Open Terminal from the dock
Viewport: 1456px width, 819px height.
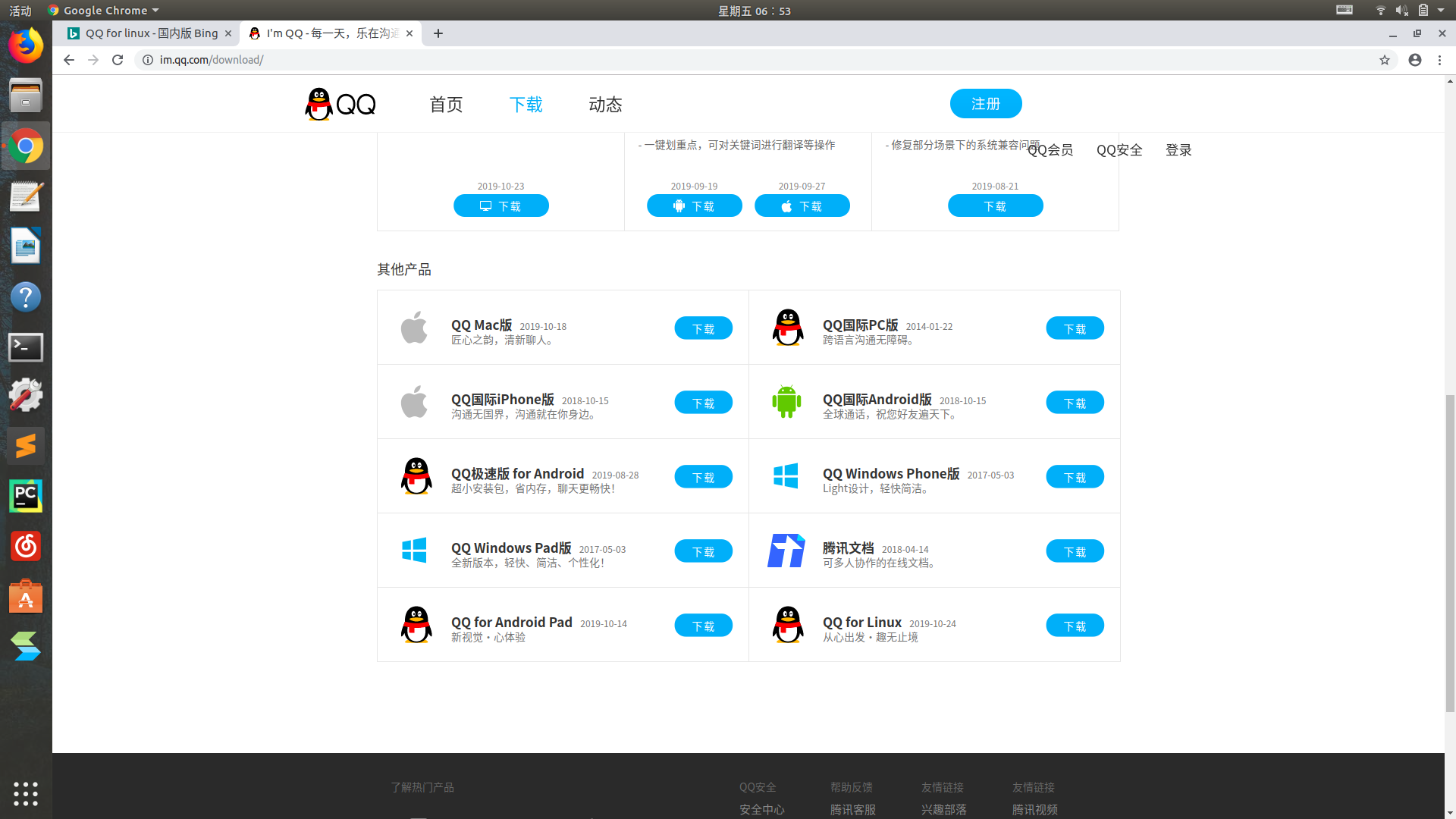(26, 347)
